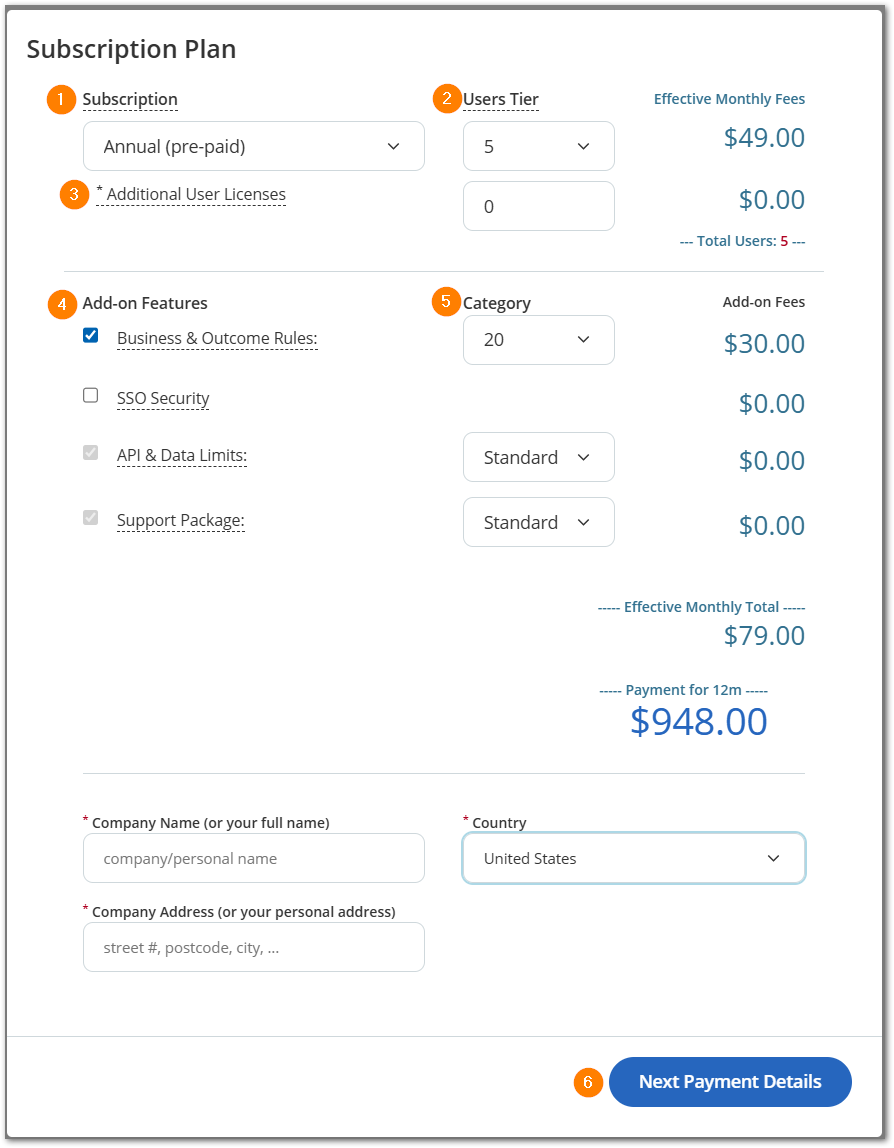Enable the SSO Security checkbox

(91, 395)
